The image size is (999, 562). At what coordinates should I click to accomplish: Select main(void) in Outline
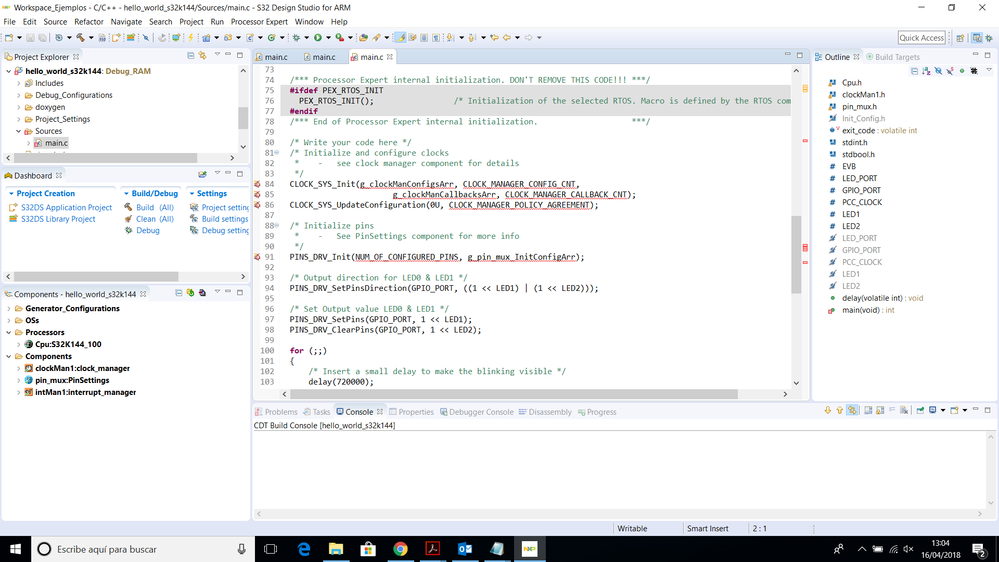click(868, 310)
